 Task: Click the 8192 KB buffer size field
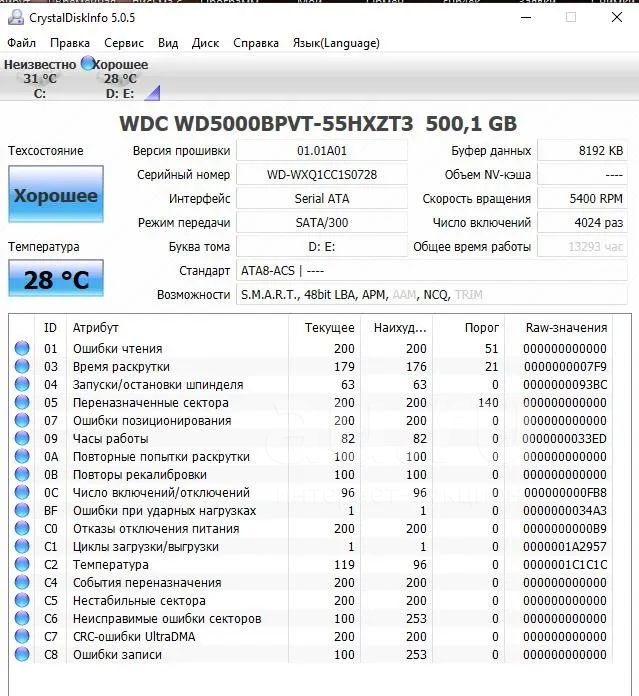click(x=582, y=150)
